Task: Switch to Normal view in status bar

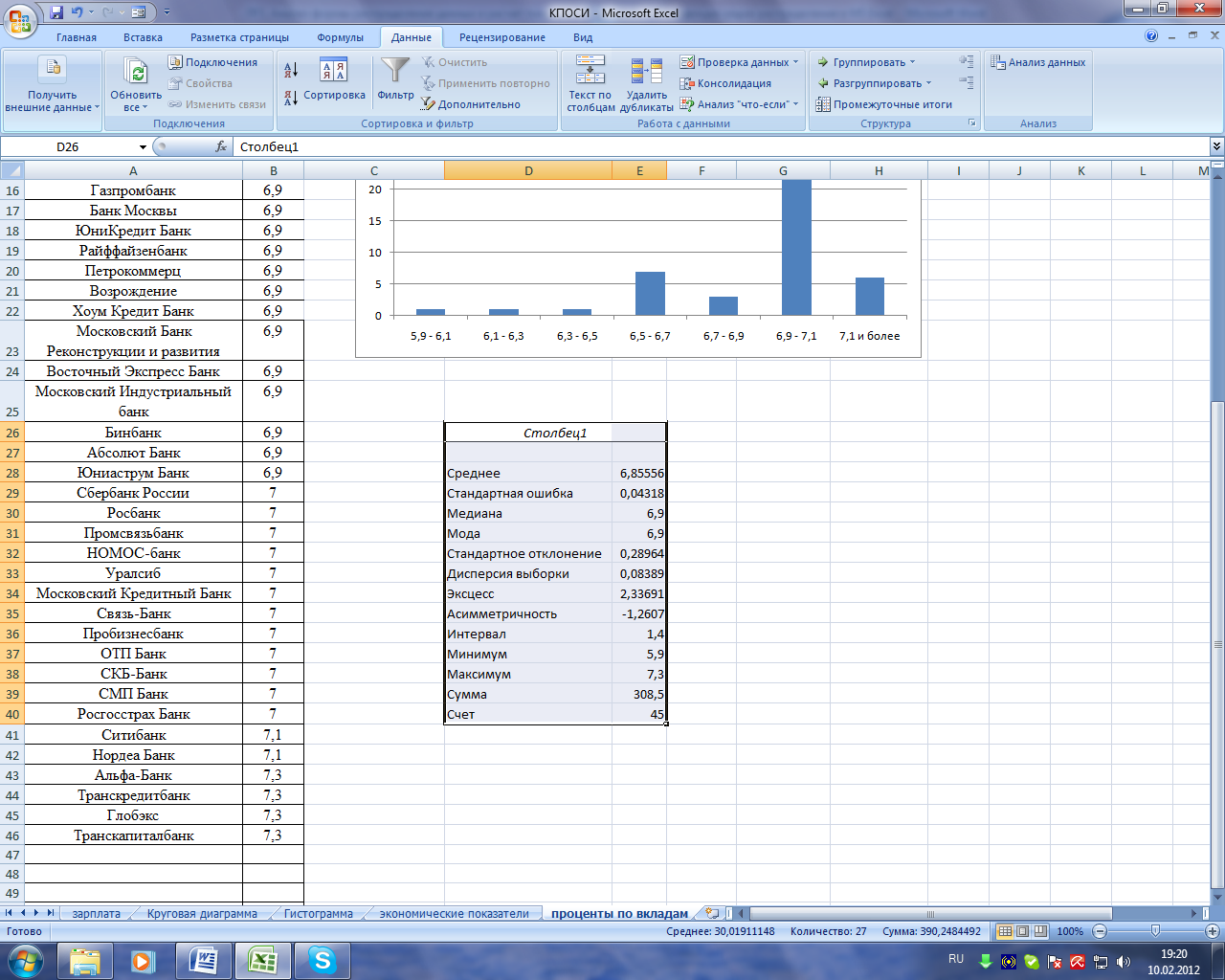Action: click(x=1005, y=931)
